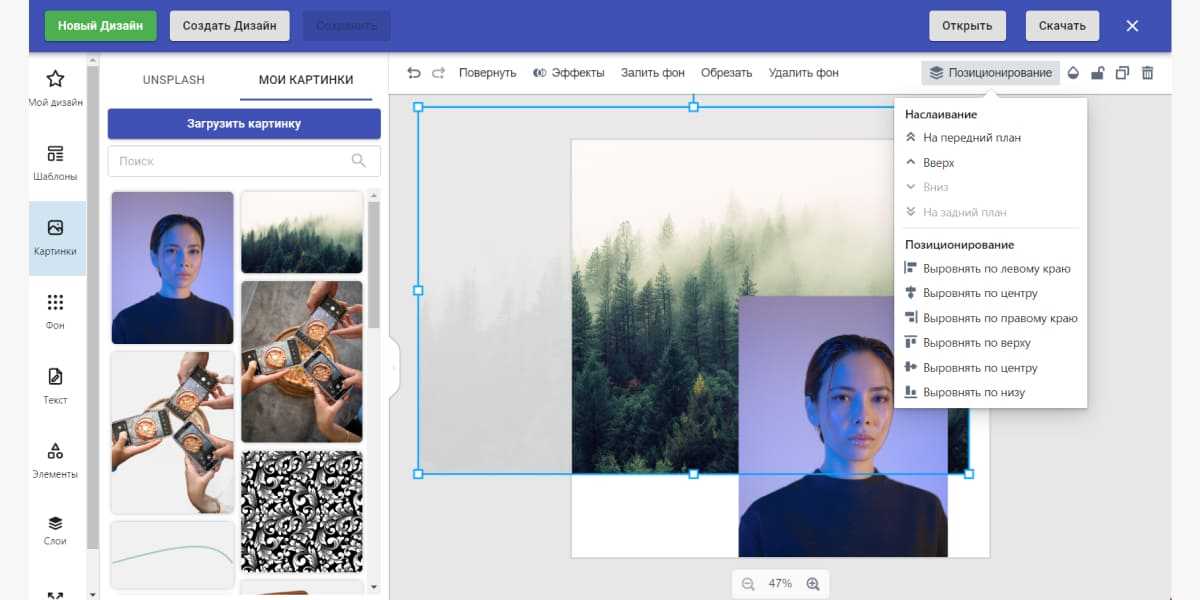1200x600 pixels.
Task: Click the undo arrow icon
Action: click(414, 73)
